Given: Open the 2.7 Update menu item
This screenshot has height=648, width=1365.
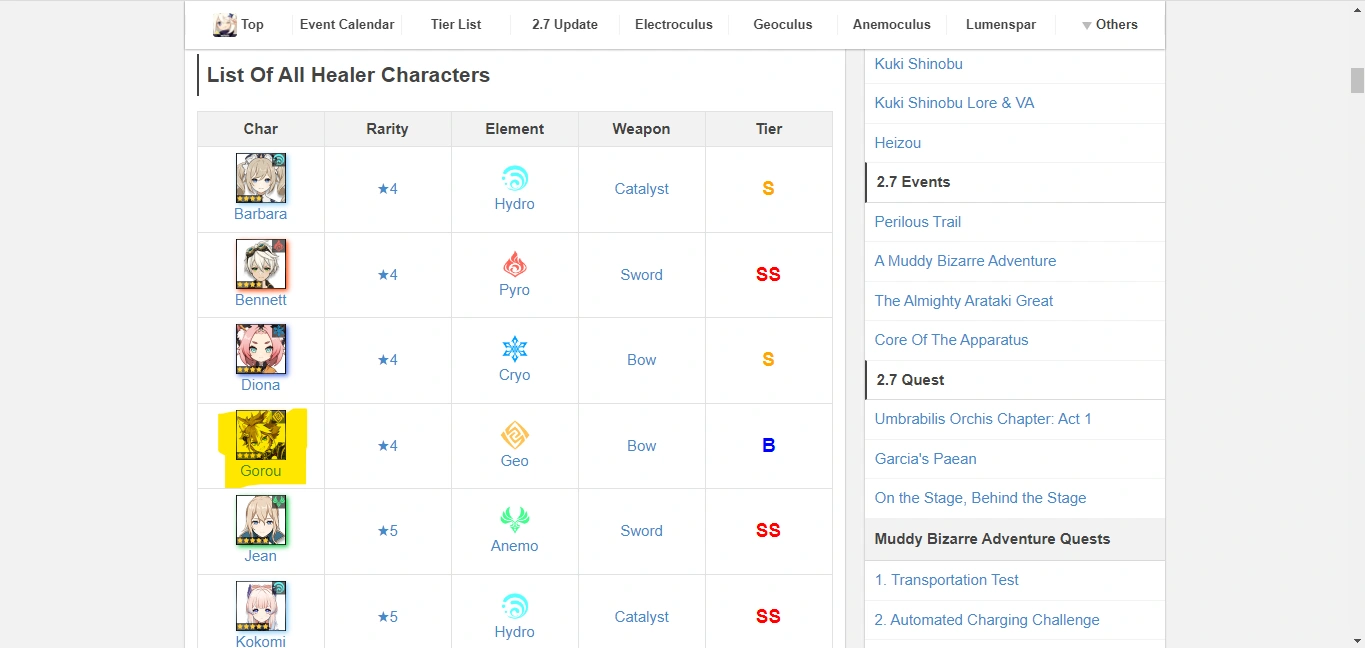Looking at the screenshot, I should (565, 25).
